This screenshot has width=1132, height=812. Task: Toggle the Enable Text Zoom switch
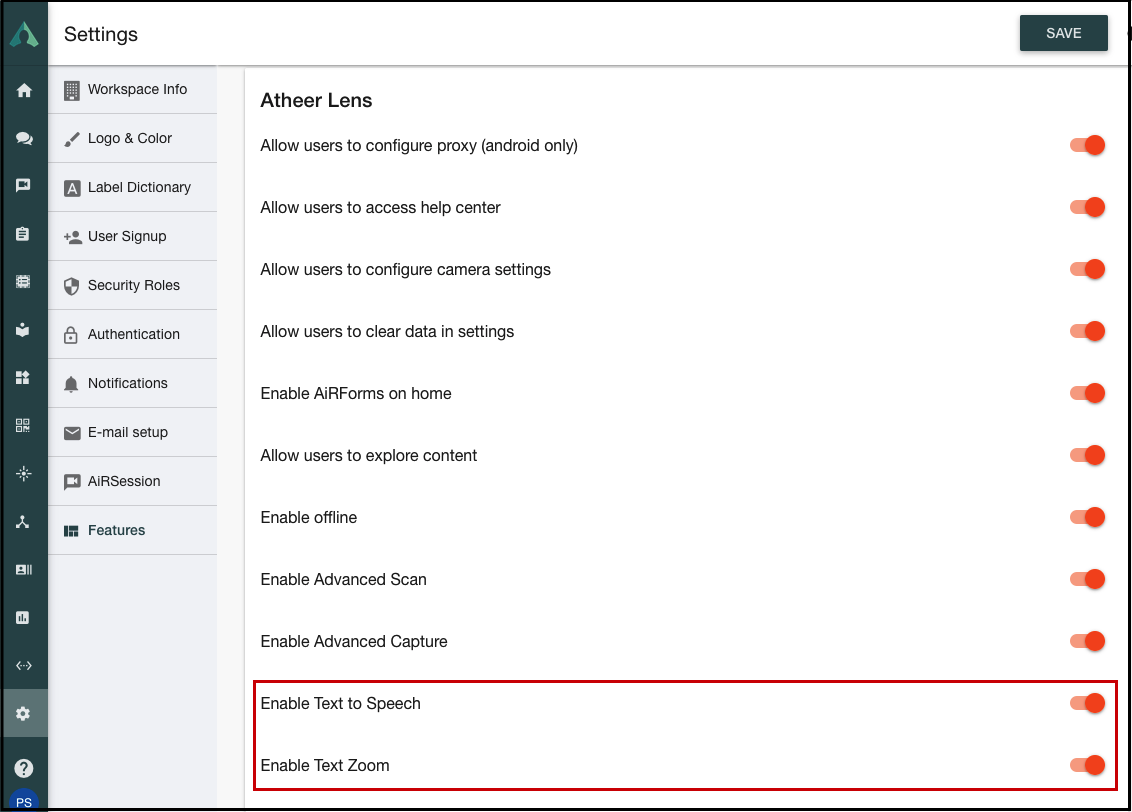pyautogui.click(x=1087, y=766)
